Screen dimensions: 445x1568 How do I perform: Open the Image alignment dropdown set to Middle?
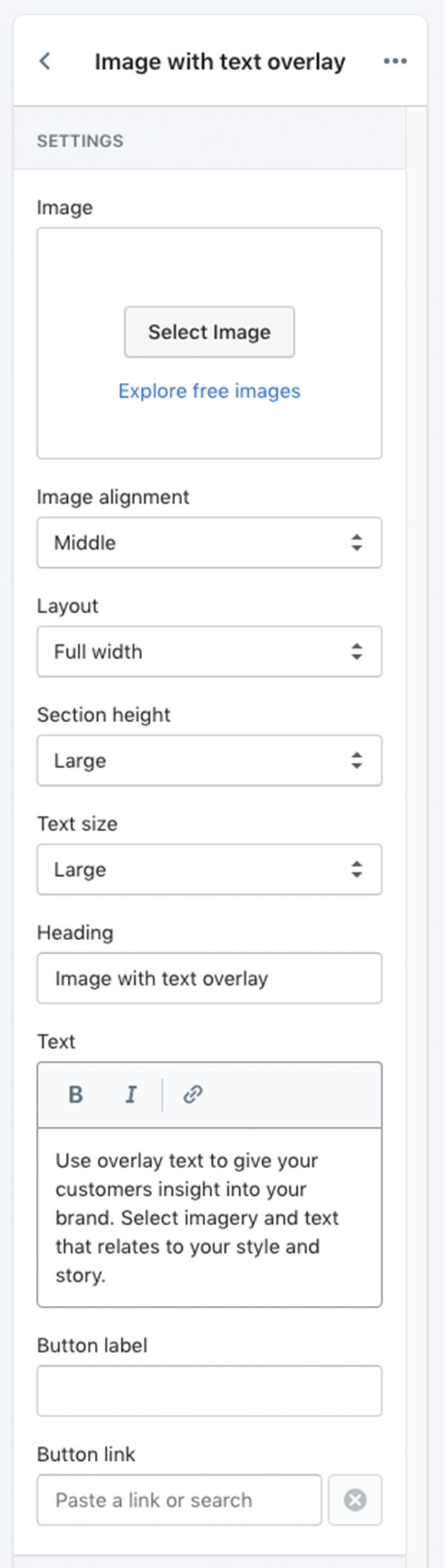click(x=209, y=543)
